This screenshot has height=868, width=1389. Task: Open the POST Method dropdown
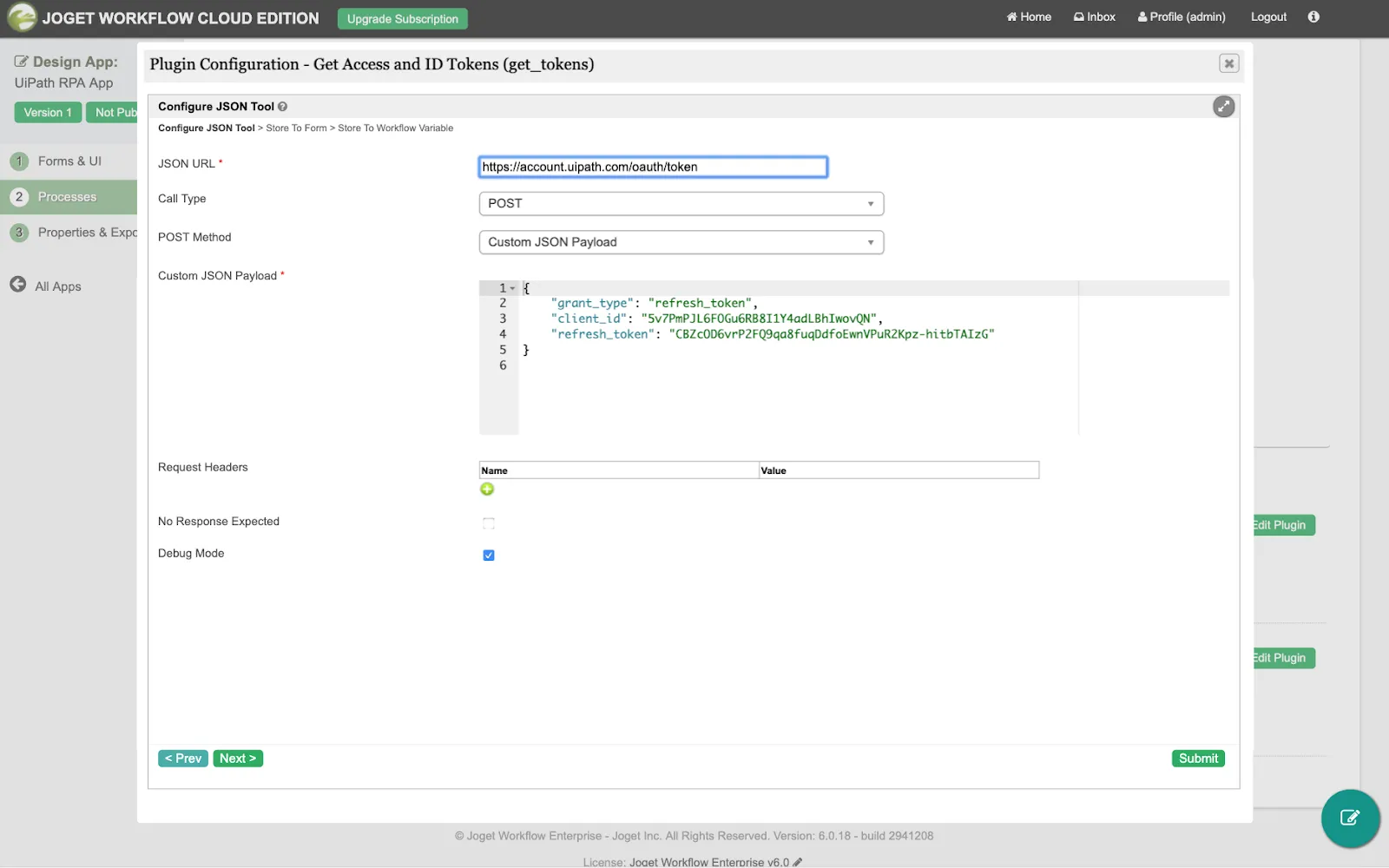681,242
